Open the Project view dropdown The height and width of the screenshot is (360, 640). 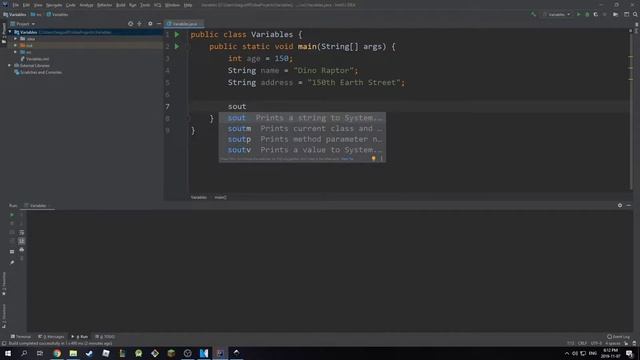pos(23,24)
